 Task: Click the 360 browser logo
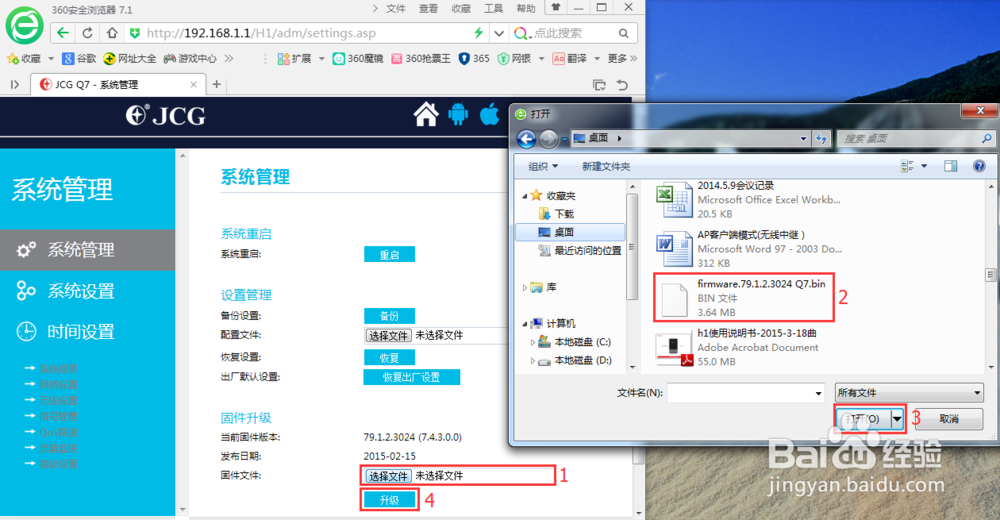click(24, 24)
